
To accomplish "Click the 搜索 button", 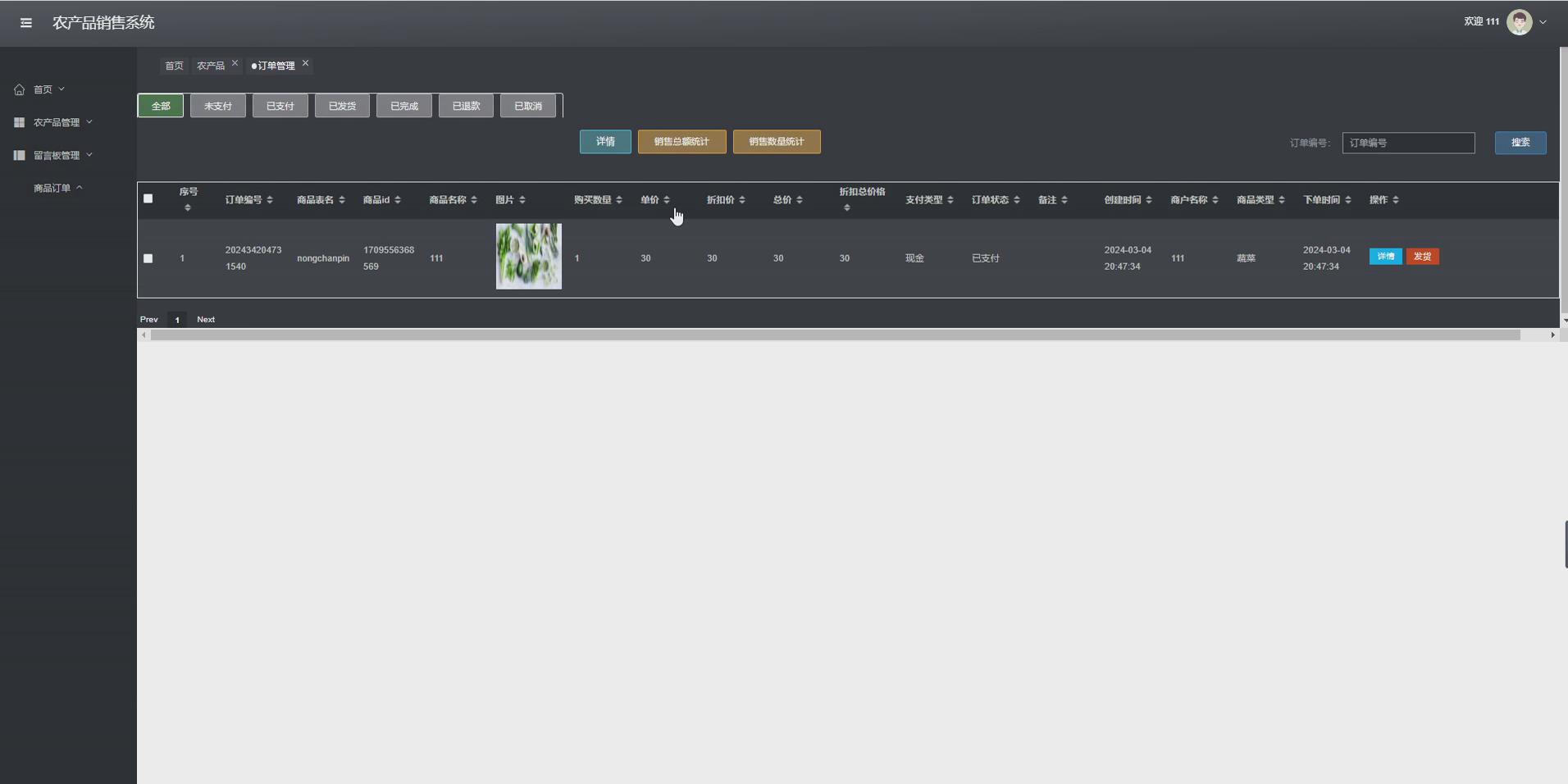I will click(x=1520, y=143).
